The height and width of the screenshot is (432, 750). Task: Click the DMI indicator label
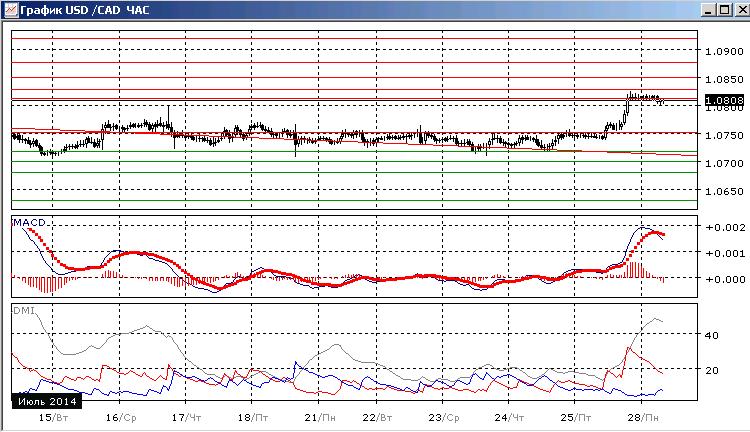pyautogui.click(x=23, y=310)
